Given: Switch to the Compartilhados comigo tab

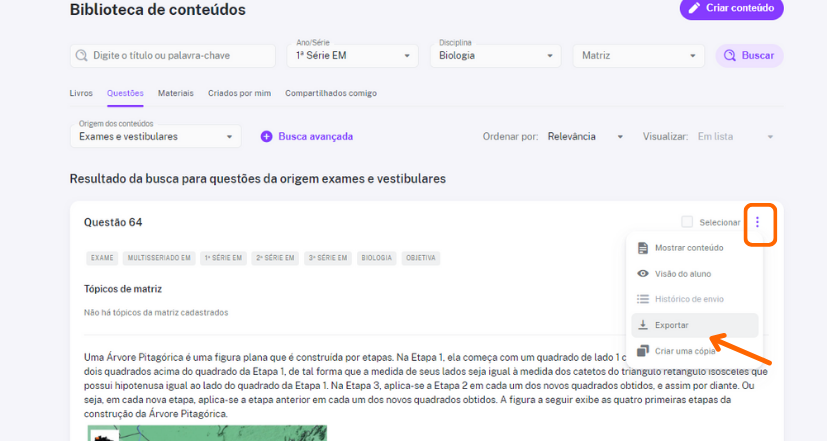Looking at the screenshot, I should click(331, 93).
